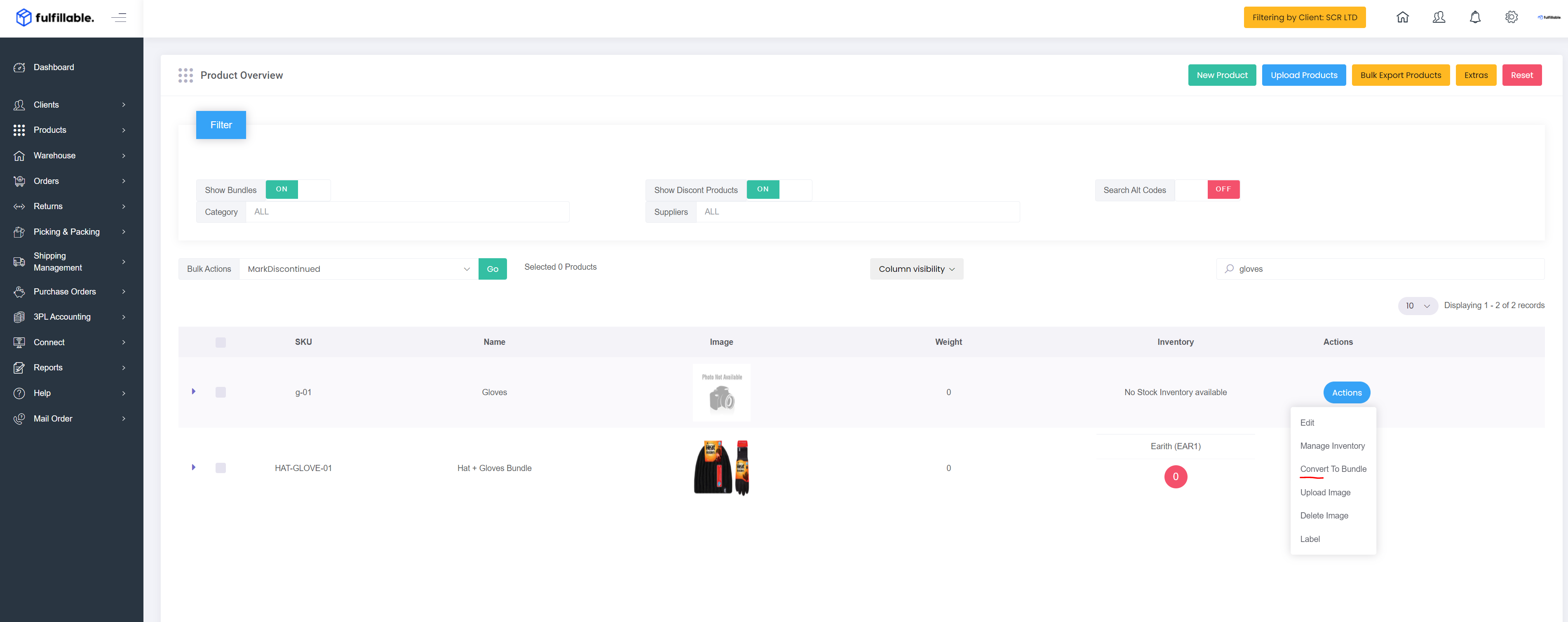Choose Convert To Bundle from actions menu
This screenshot has width=1568, height=622.
pos(1333,469)
